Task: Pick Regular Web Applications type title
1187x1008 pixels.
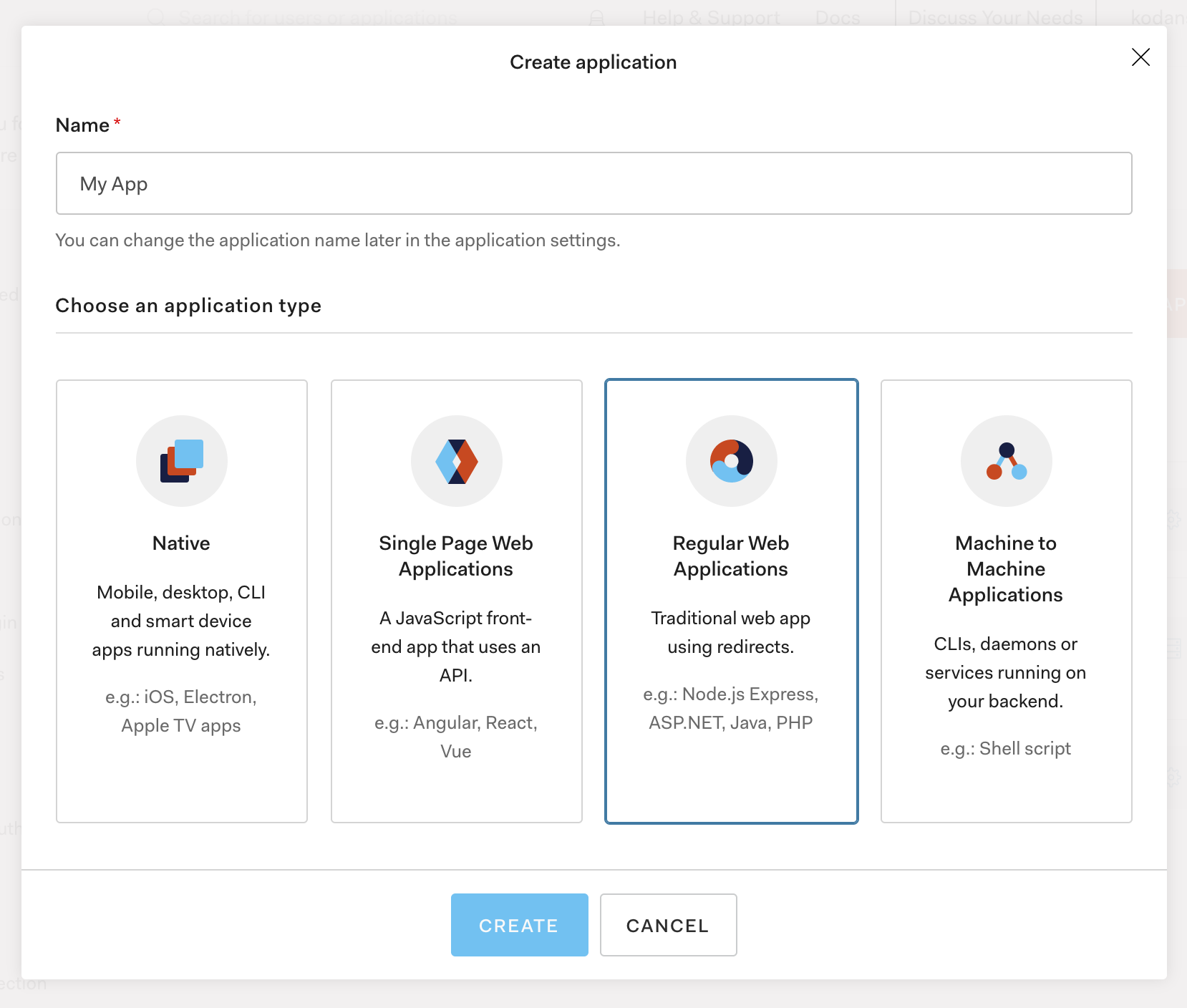Action: [731, 556]
